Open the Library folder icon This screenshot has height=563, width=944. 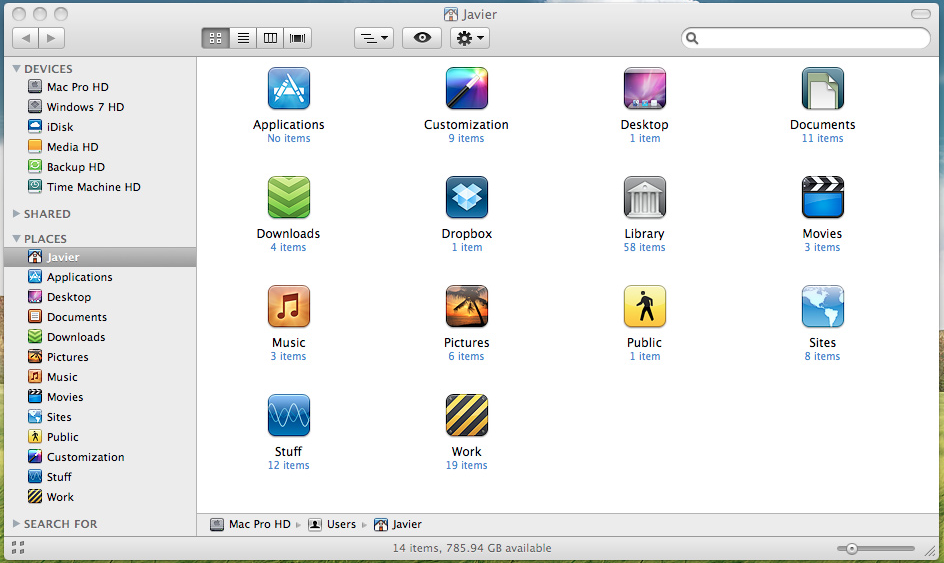pos(645,198)
